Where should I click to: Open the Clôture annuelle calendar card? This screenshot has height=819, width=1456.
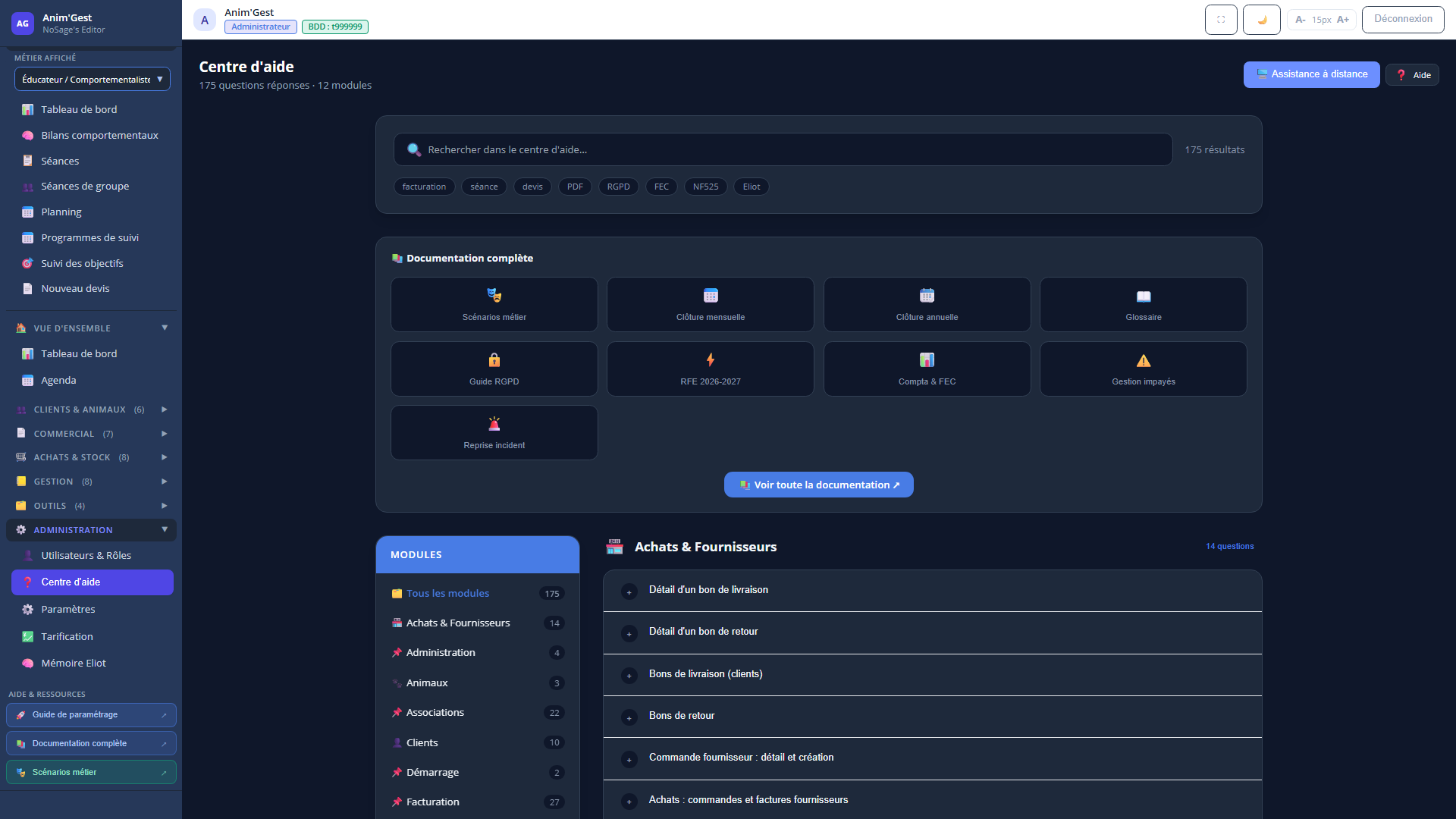pos(927,304)
